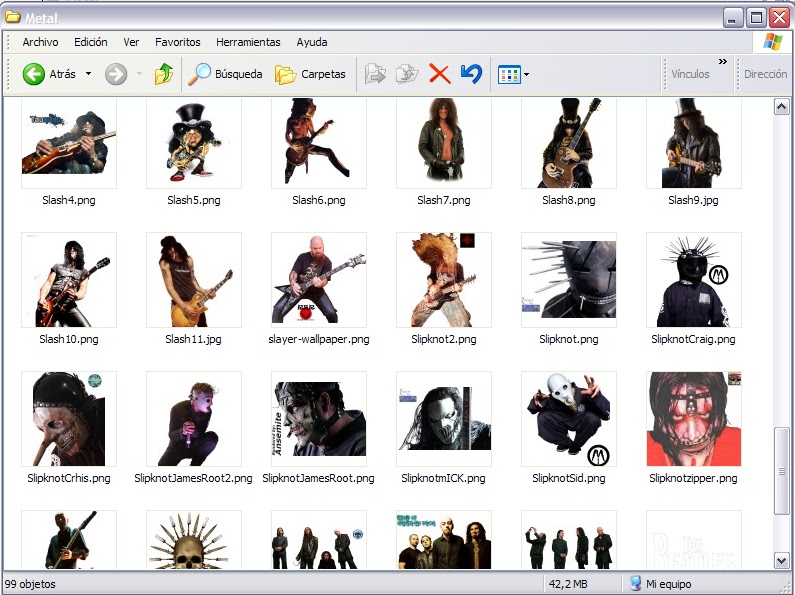This screenshot has width=795, height=595.
Task: Select the skull with spikes thumbnail
Action: (194, 540)
